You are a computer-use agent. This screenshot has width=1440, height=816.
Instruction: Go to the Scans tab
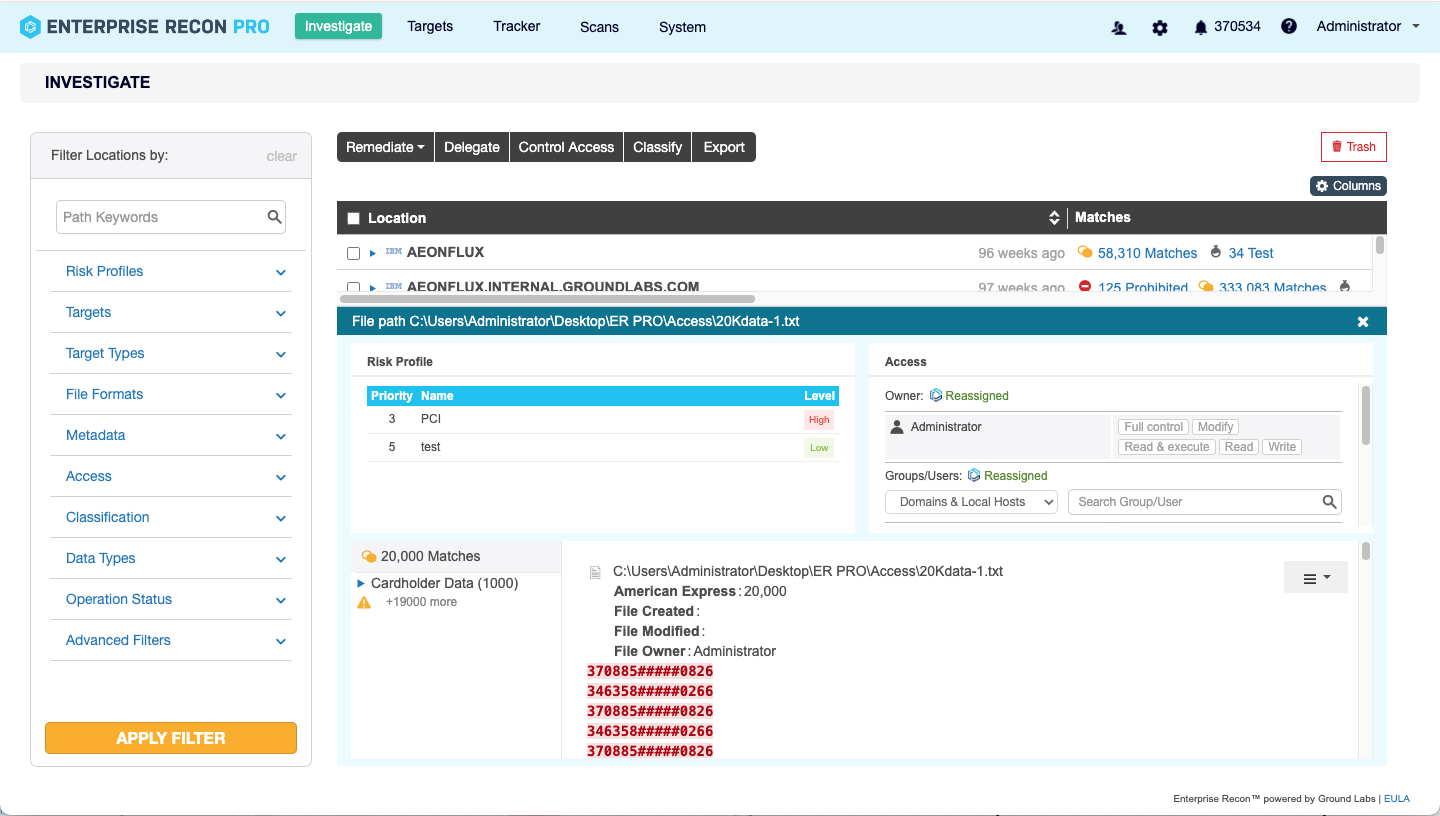tap(599, 27)
